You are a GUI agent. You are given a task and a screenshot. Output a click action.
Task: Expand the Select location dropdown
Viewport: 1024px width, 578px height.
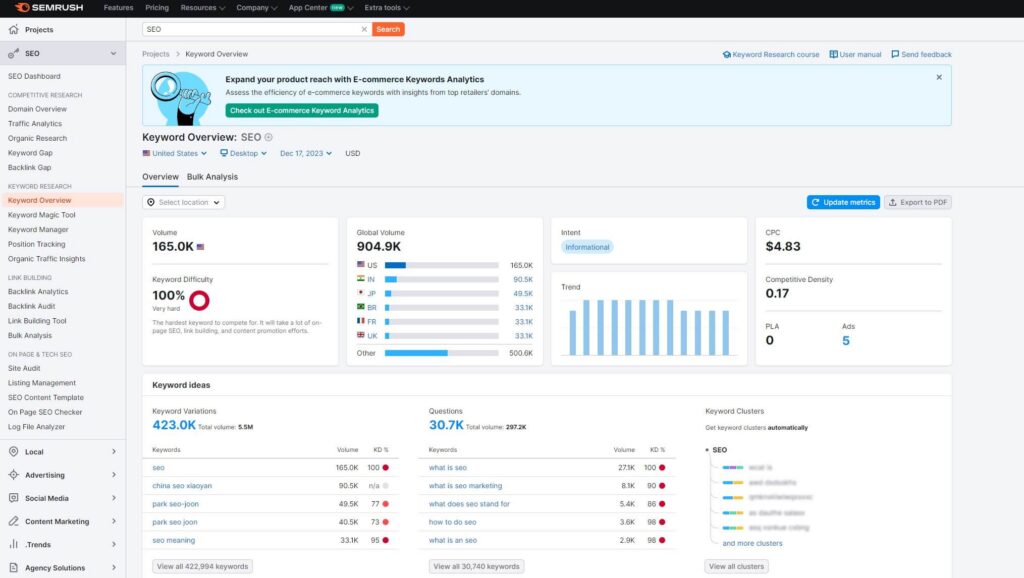click(x=184, y=202)
